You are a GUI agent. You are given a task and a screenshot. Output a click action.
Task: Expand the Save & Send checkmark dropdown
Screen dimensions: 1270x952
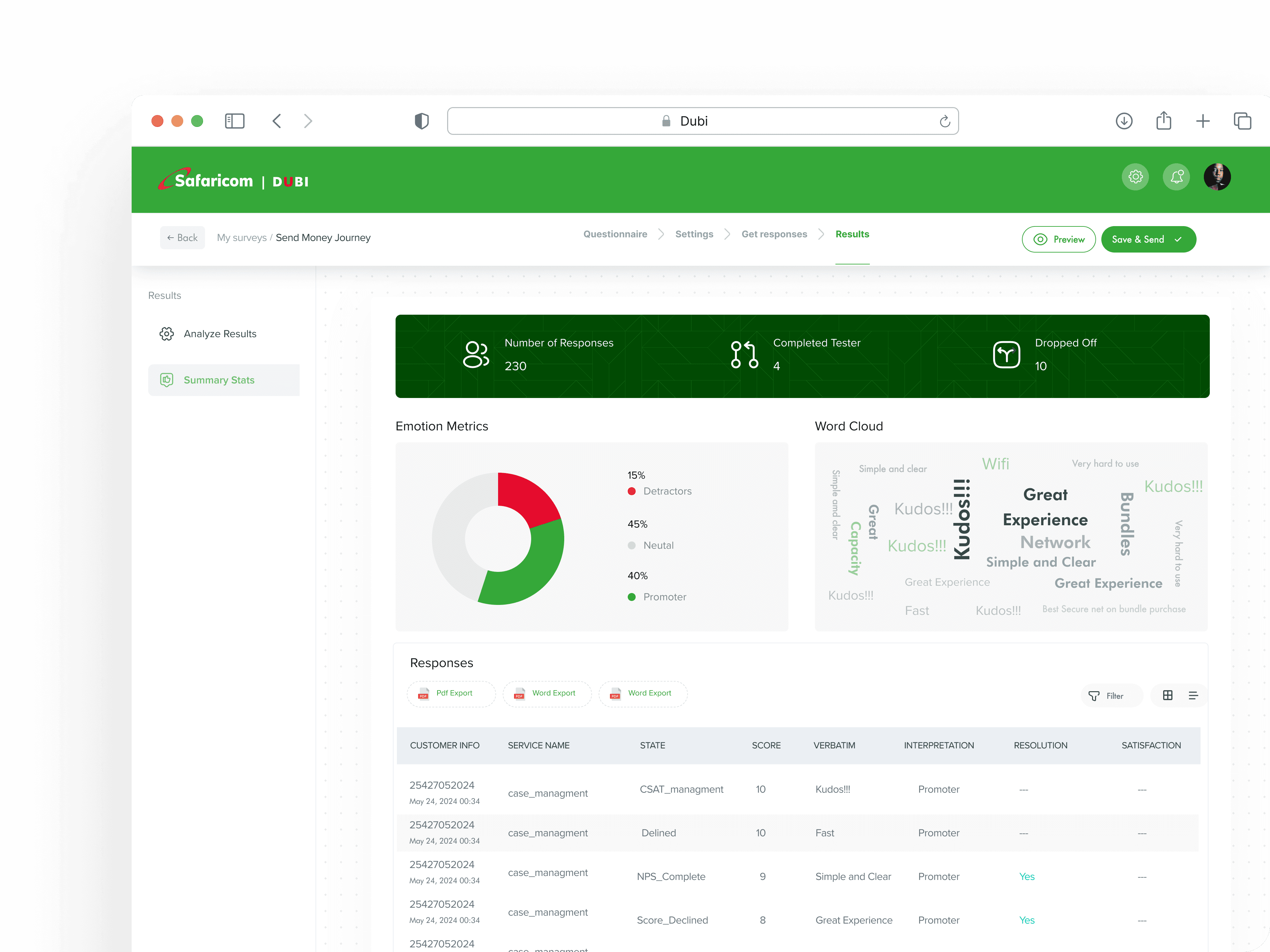click(x=1178, y=239)
